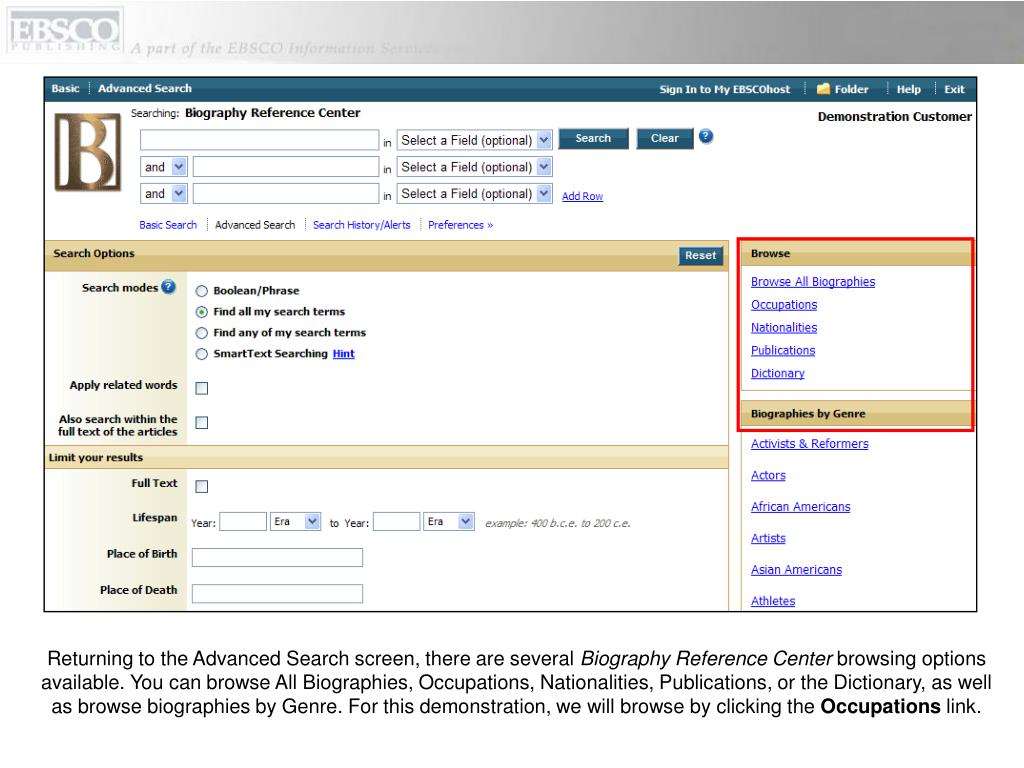
Task: Select Find all my search terms
Action: click(202, 312)
